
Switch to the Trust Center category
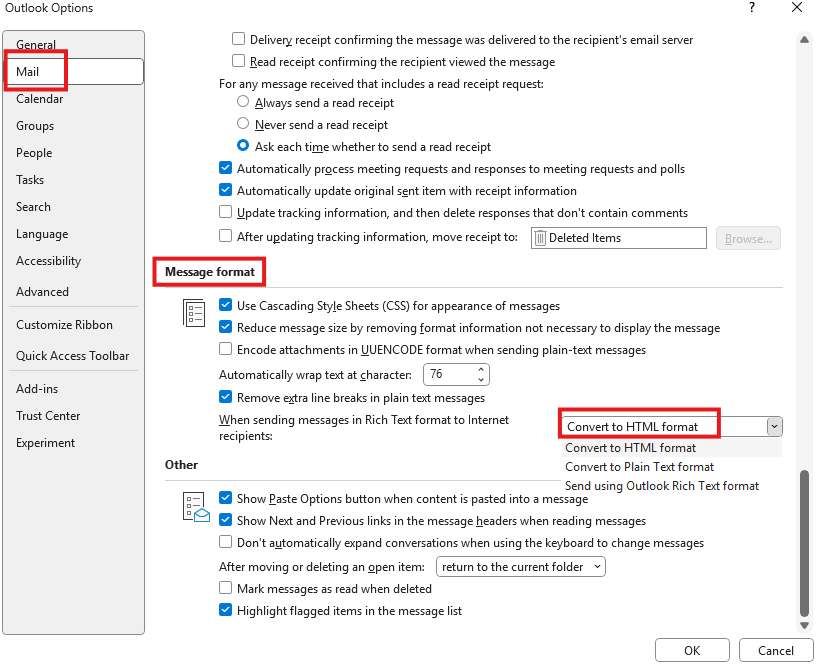pos(48,416)
